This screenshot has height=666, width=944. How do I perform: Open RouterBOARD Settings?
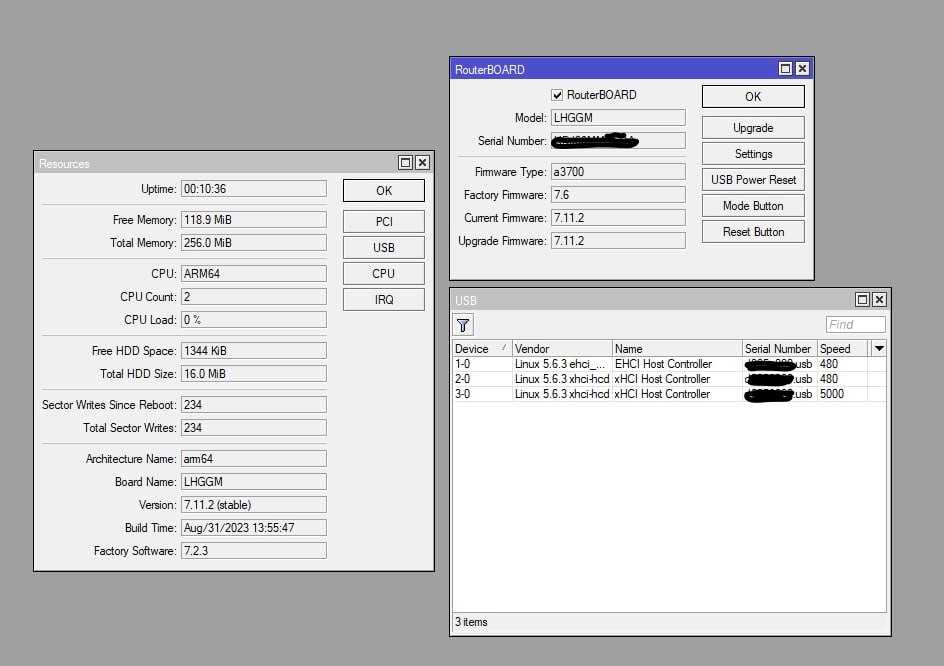(x=752, y=153)
